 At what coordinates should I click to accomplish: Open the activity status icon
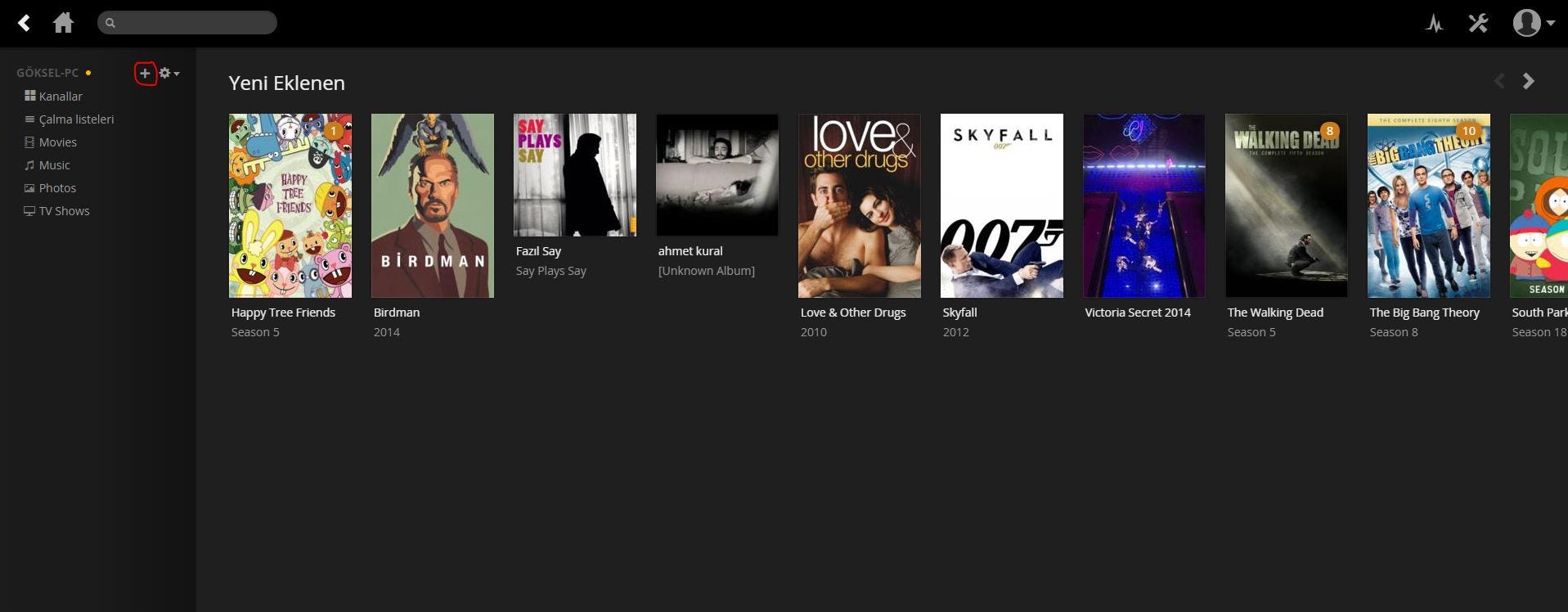pyautogui.click(x=1434, y=23)
